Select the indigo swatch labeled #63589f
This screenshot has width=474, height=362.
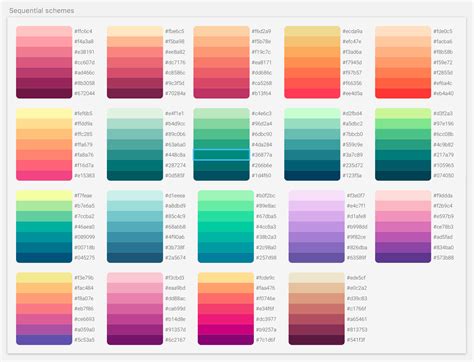pyautogui.click(x=317, y=258)
